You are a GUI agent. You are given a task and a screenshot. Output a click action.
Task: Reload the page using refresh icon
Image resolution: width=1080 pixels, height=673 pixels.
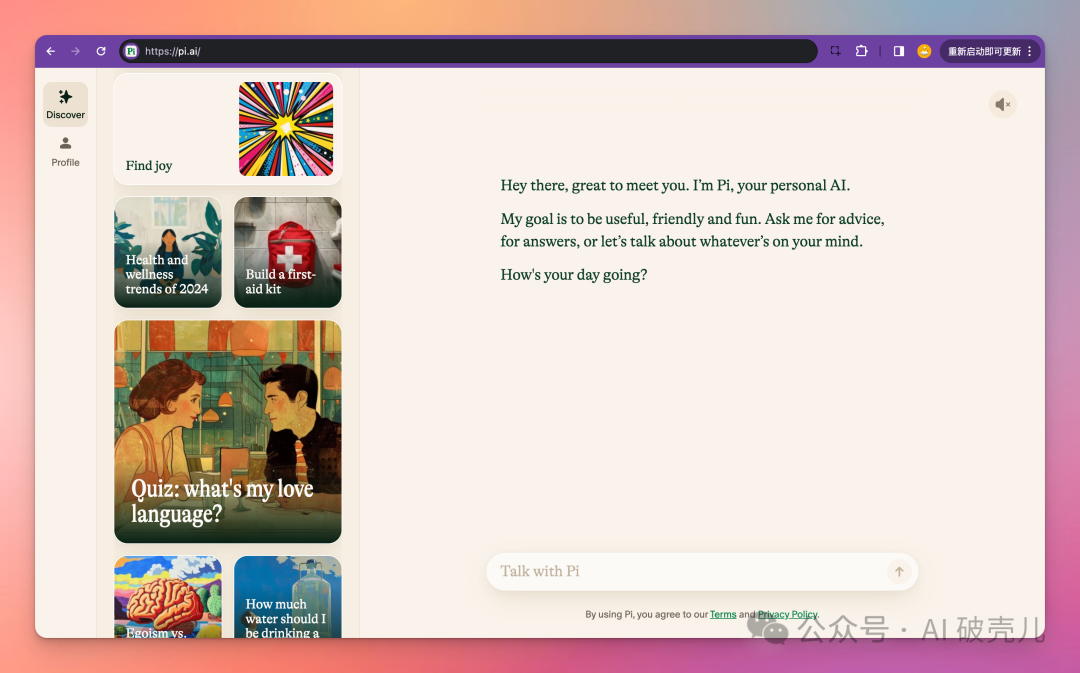tap(101, 51)
